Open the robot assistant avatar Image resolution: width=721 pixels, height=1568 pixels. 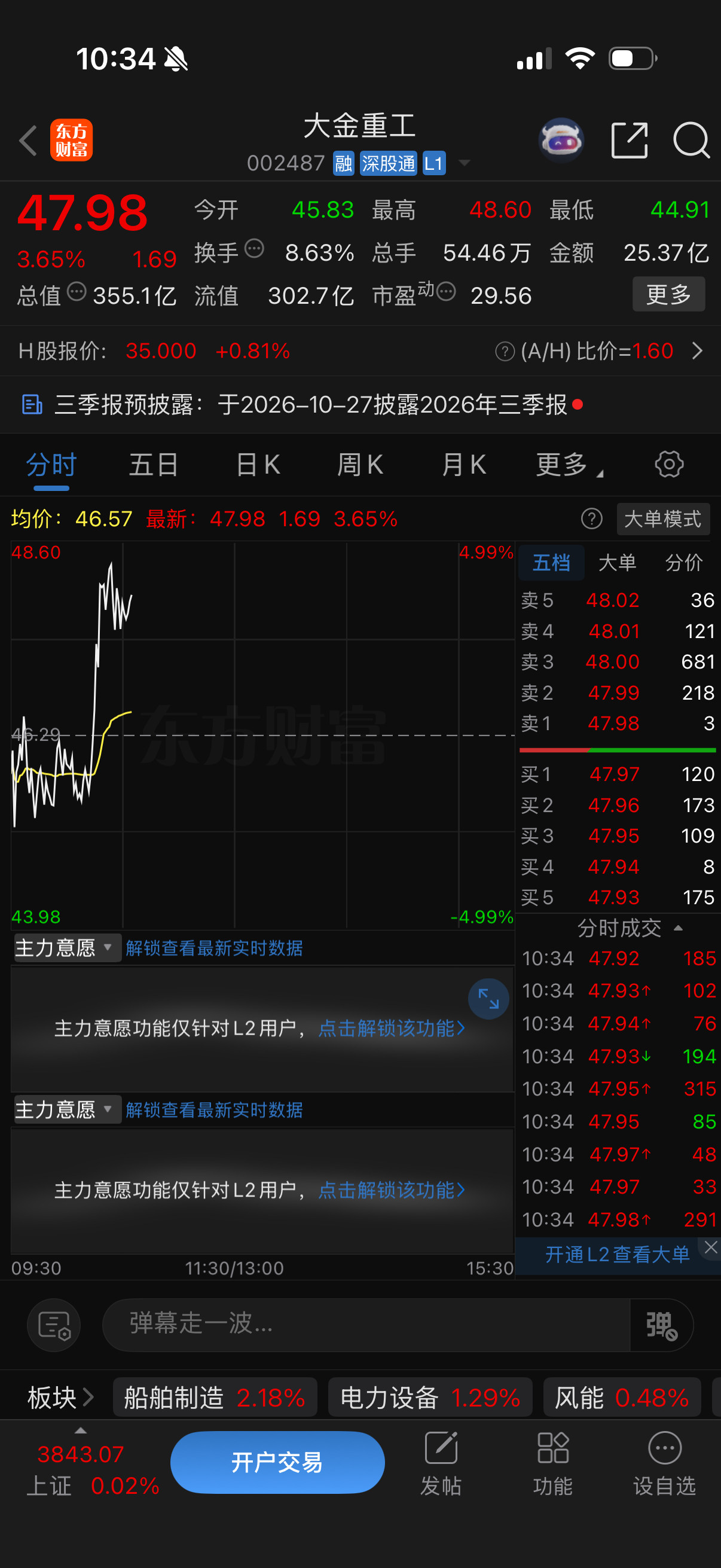[x=561, y=140]
